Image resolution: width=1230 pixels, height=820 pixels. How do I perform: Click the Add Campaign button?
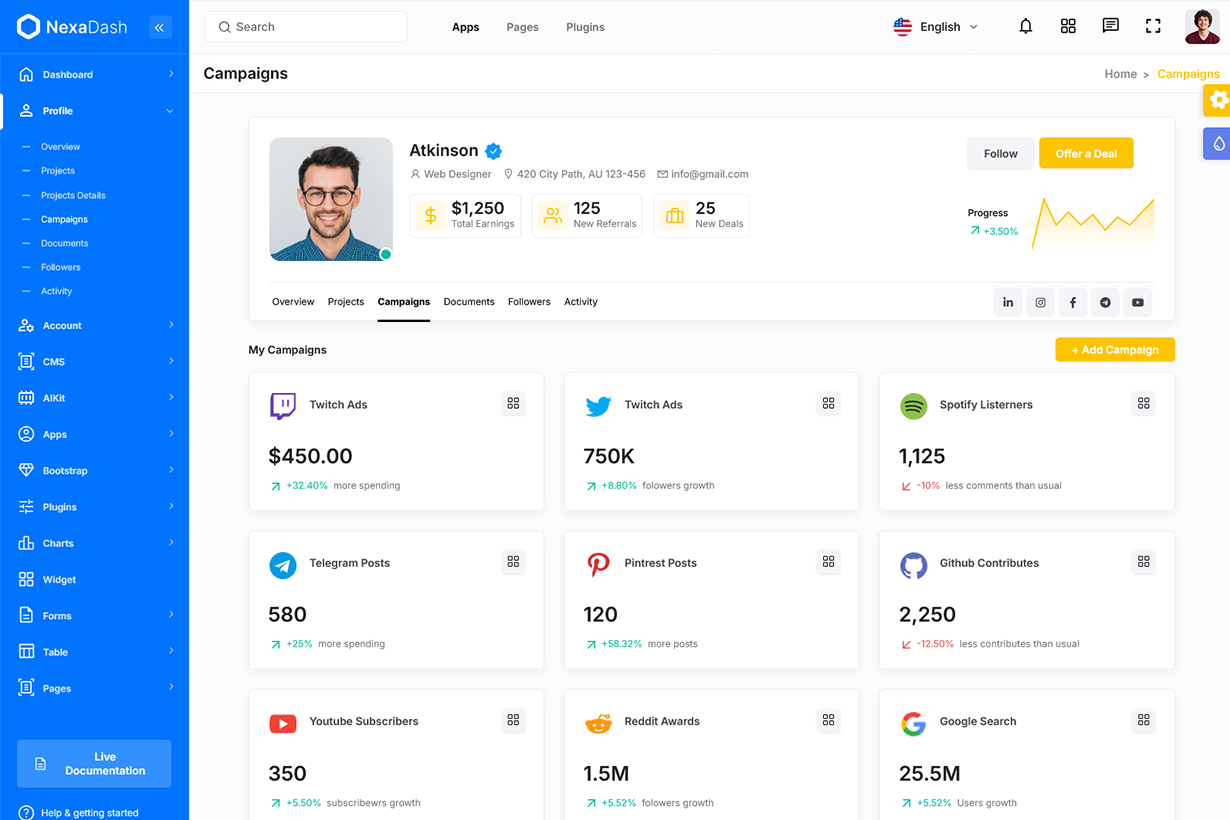pos(1114,350)
